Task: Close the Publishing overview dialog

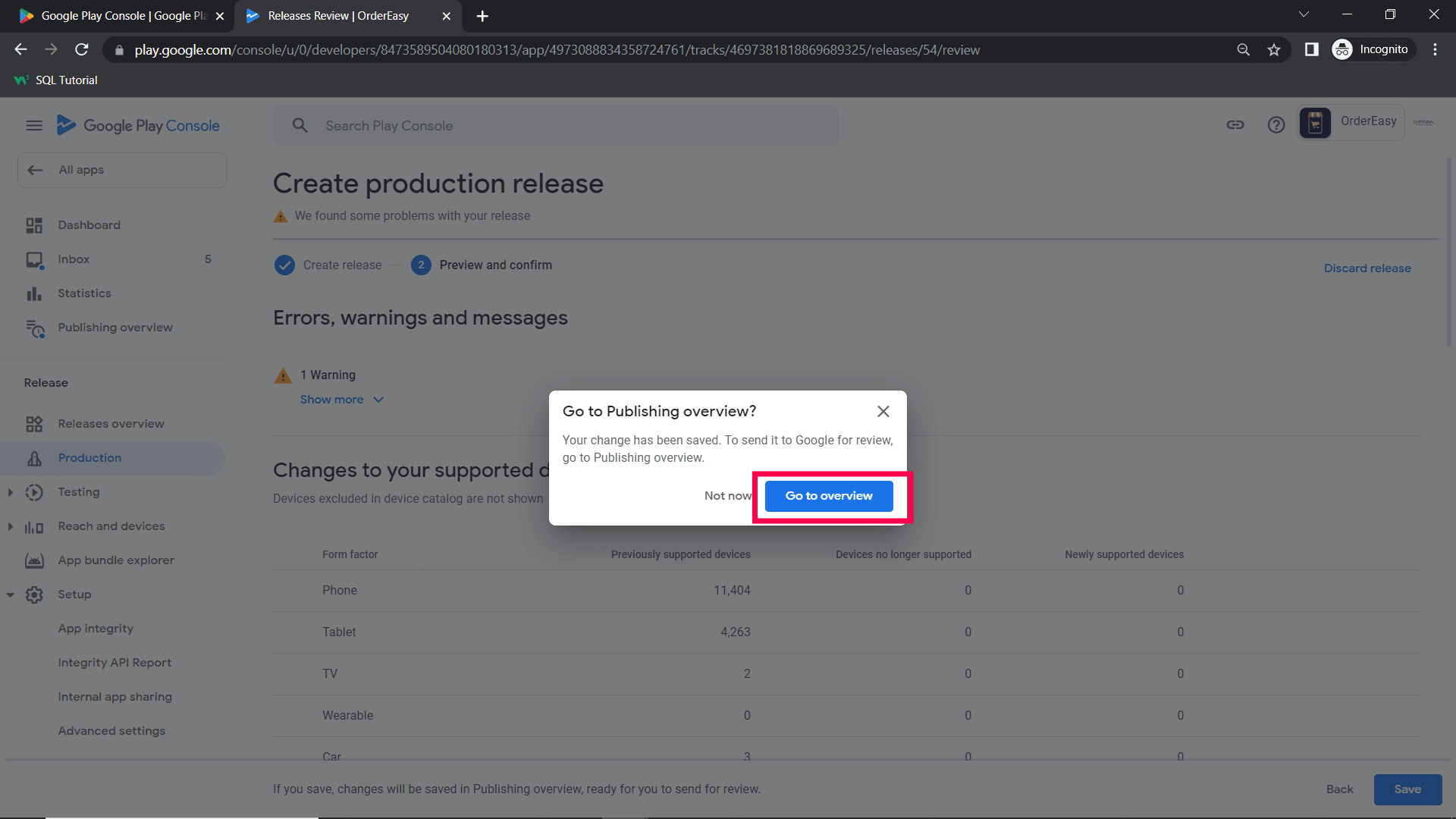Action: pos(883,411)
